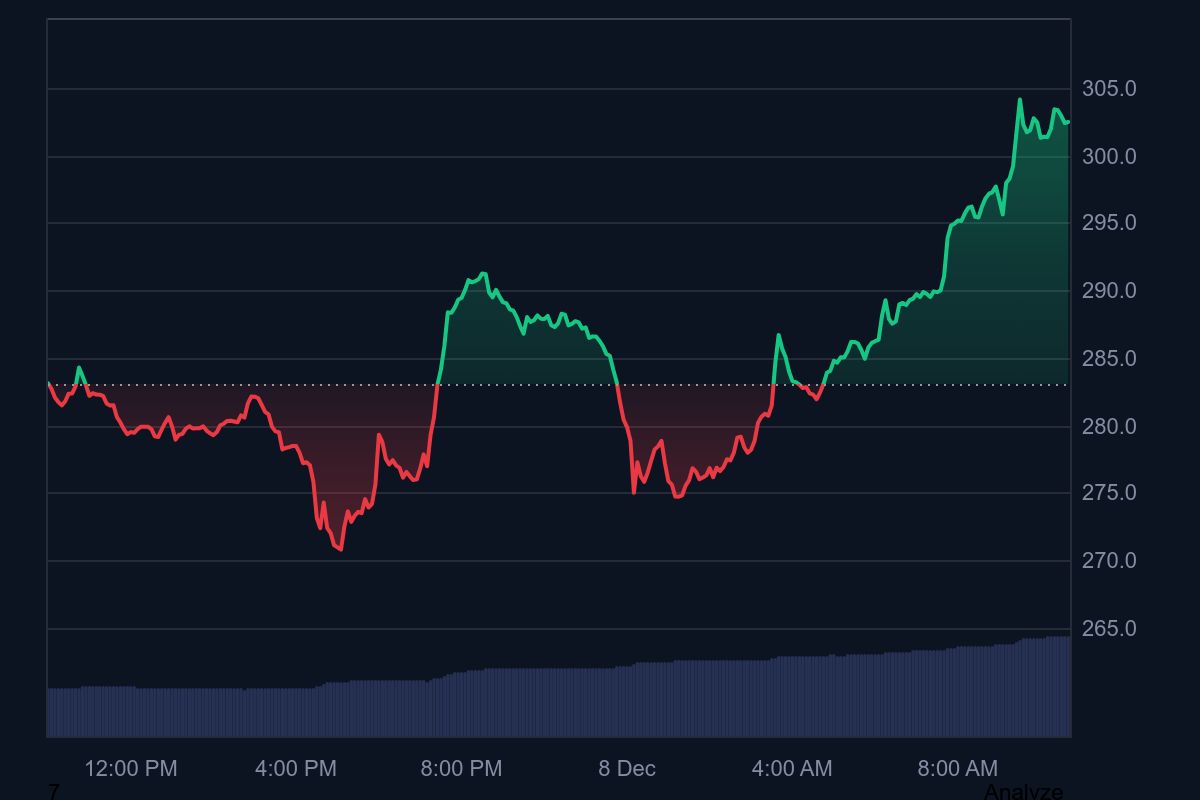The width and height of the screenshot is (1200, 800).
Task: Click the 295.0 price axis label
Action: click(x=1109, y=223)
